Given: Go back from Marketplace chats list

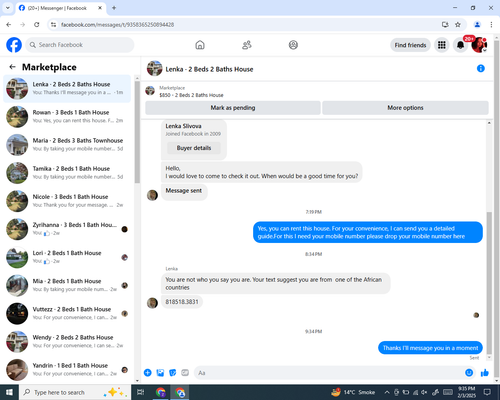Looking at the screenshot, I should pyautogui.click(x=13, y=67).
